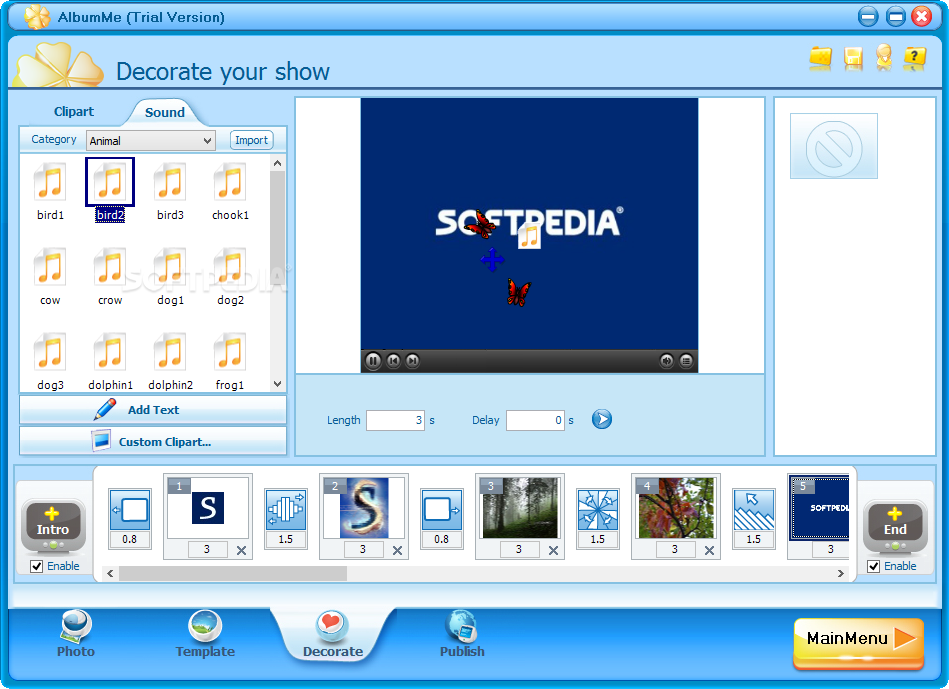
Task: Mute the preview volume icon
Action: [x=666, y=361]
